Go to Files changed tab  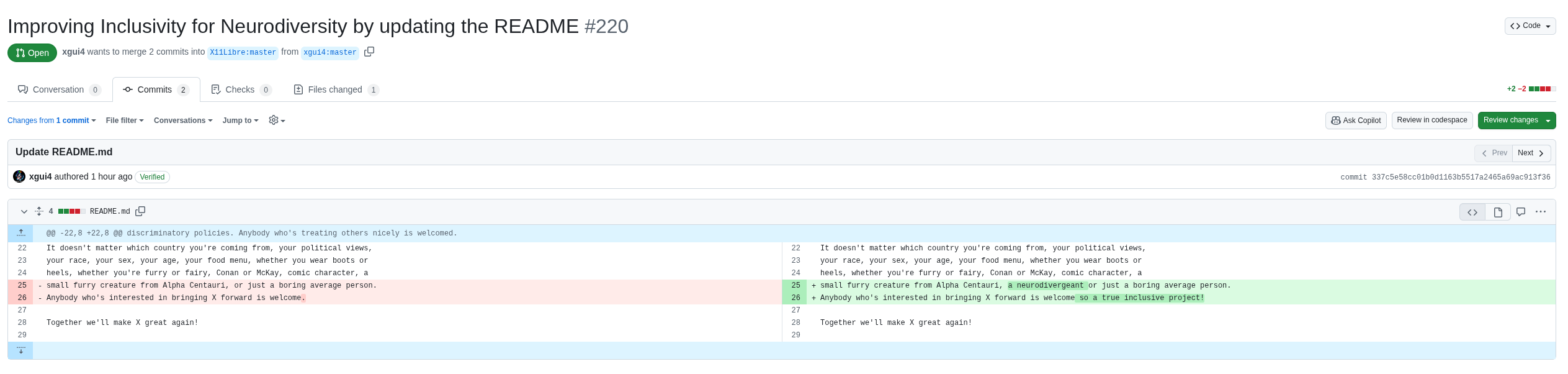(336, 89)
